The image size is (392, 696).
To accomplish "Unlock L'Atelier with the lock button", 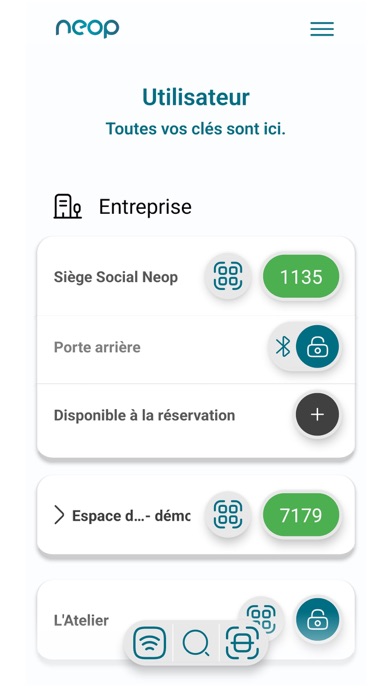I will [317, 620].
